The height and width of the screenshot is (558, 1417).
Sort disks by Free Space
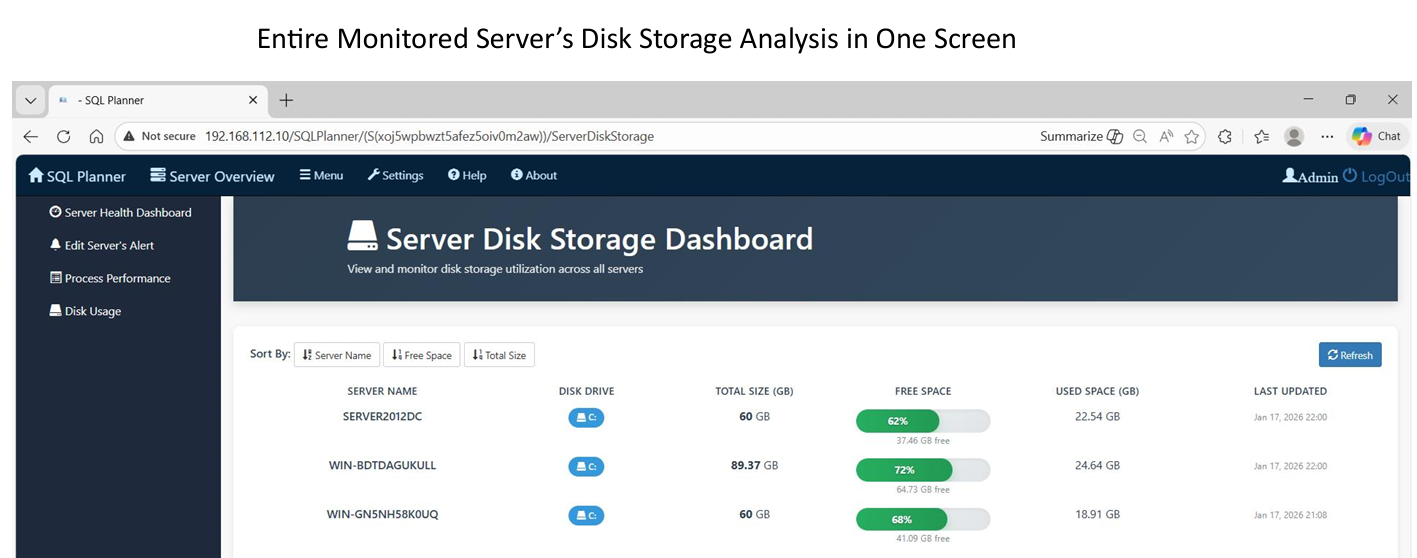421,355
